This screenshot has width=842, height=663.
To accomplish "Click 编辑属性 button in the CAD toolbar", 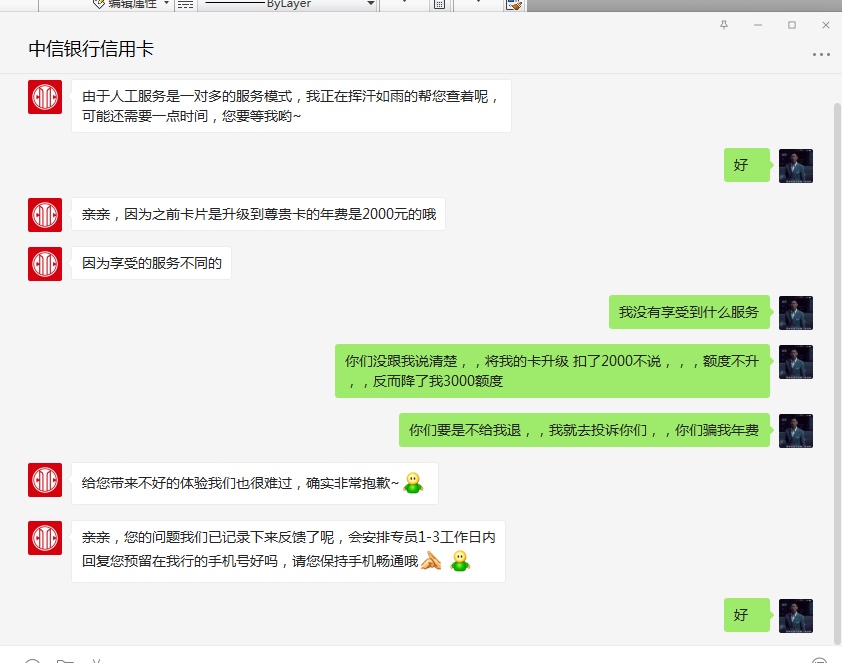I will [x=126, y=4].
